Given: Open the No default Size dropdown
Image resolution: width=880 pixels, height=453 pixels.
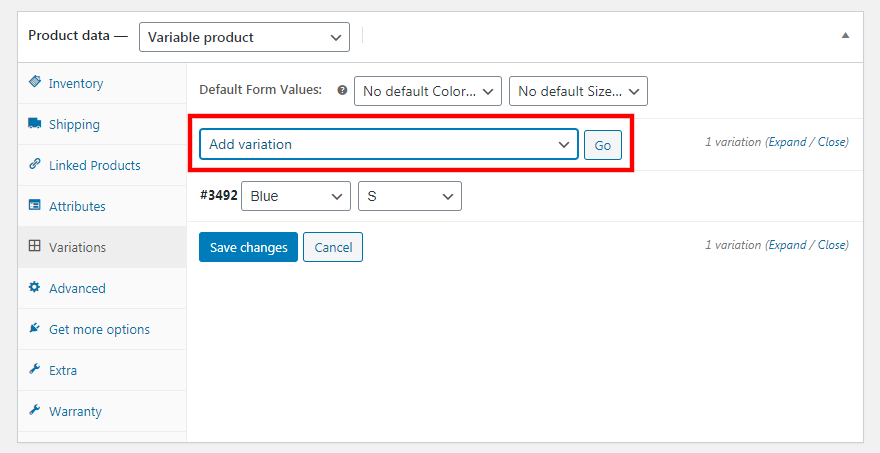Looking at the screenshot, I should coord(578,91).
